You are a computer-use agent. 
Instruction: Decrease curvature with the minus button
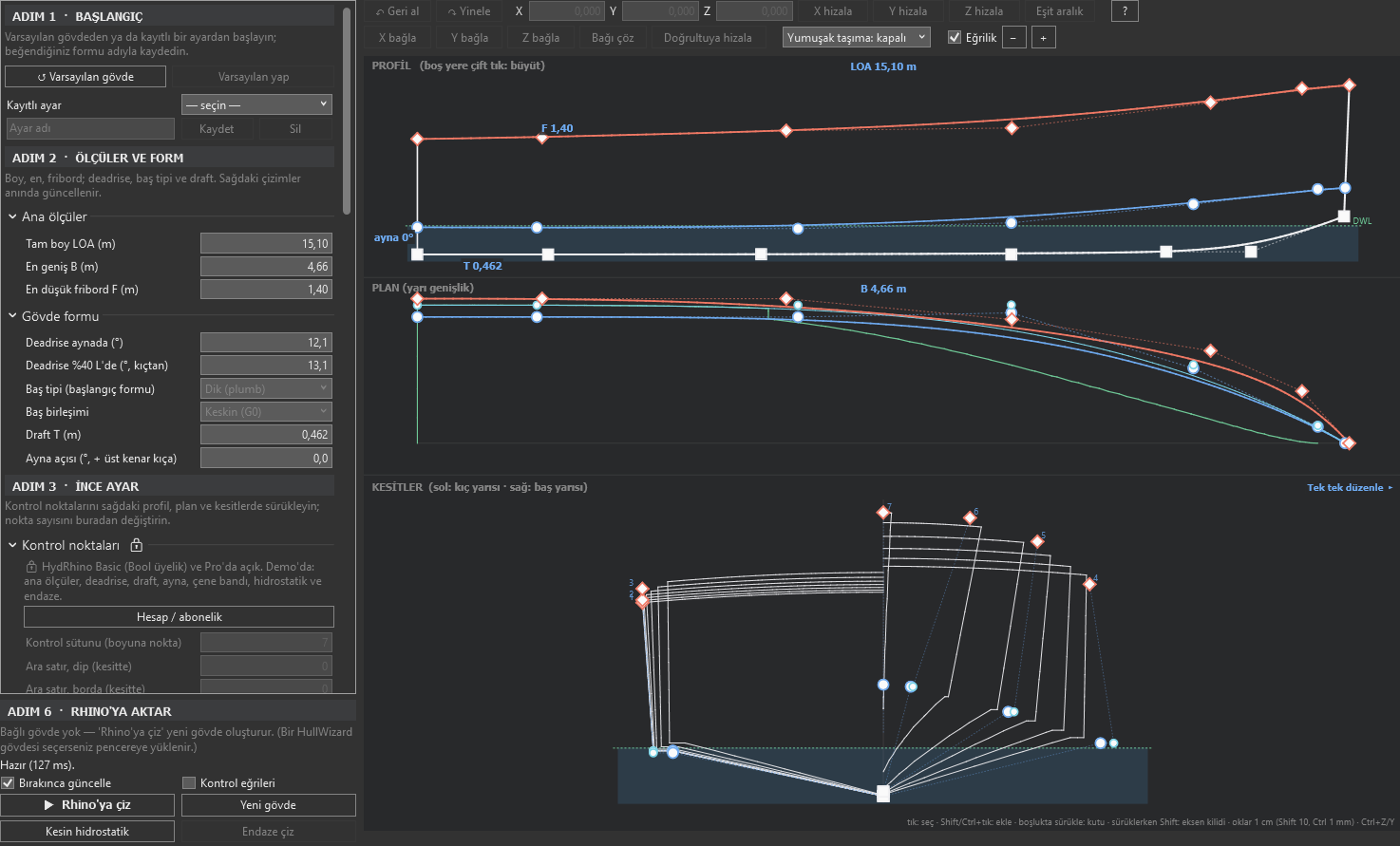click(1013, 38)
